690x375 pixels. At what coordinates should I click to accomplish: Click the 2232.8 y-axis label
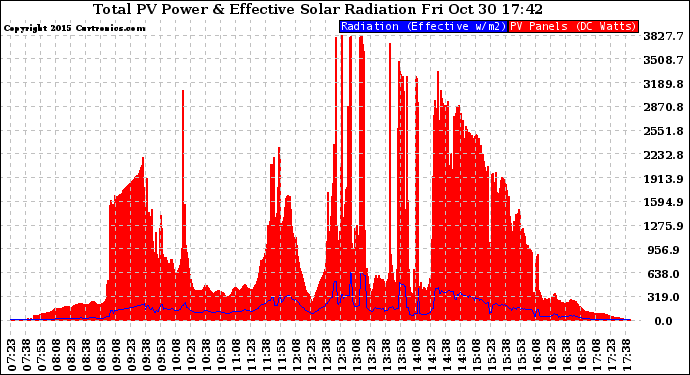[x=663, y=155]
